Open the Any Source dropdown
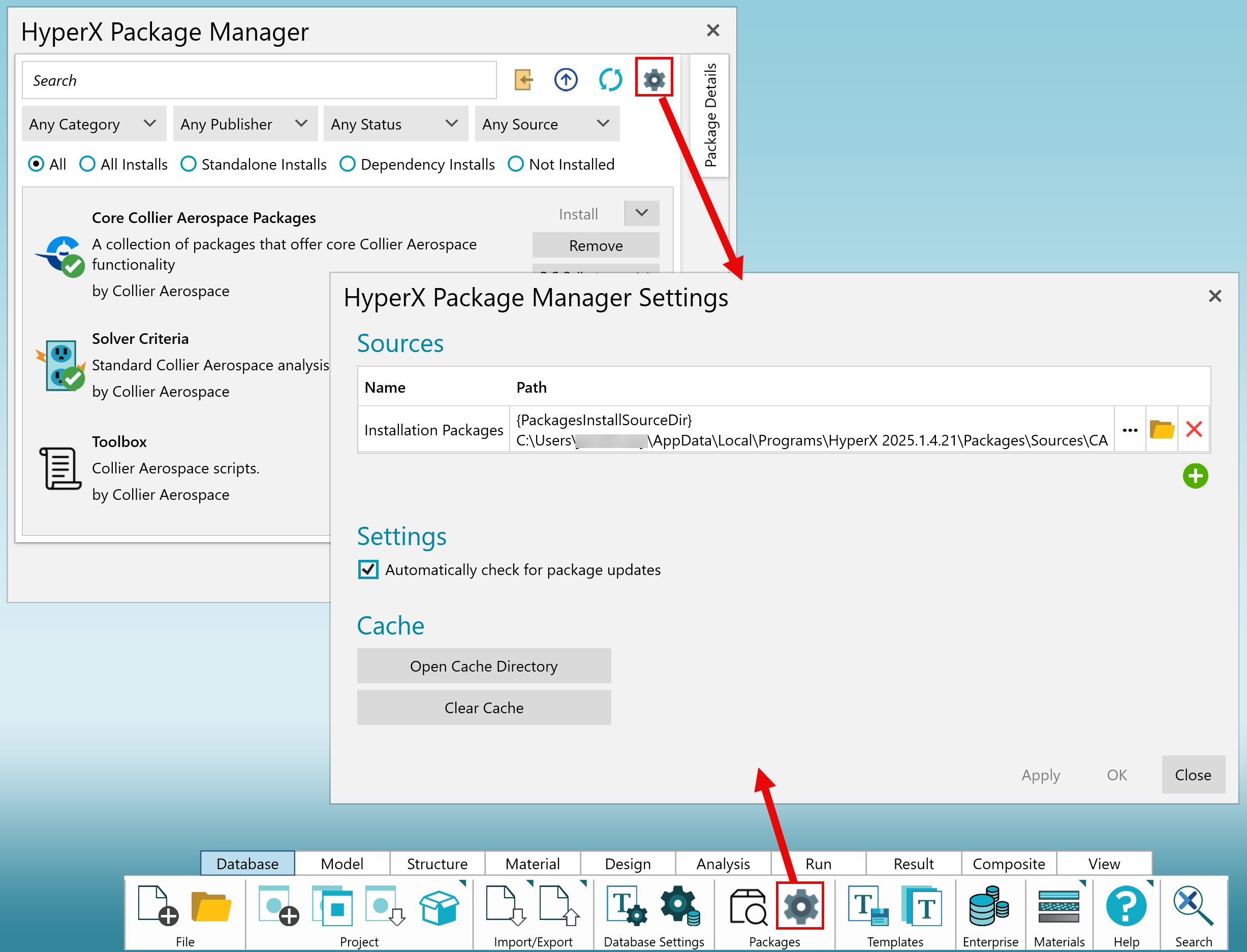Screen dimensions: 1247x952 click(547, 123)
